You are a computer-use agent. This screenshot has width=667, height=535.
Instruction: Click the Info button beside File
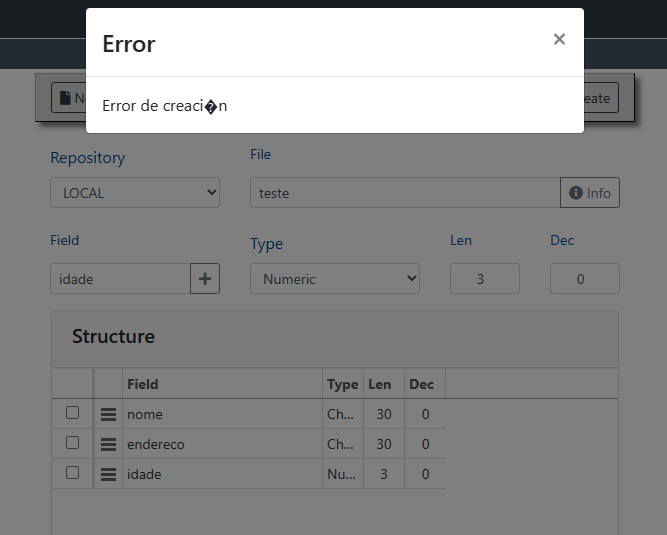point(590,193)
